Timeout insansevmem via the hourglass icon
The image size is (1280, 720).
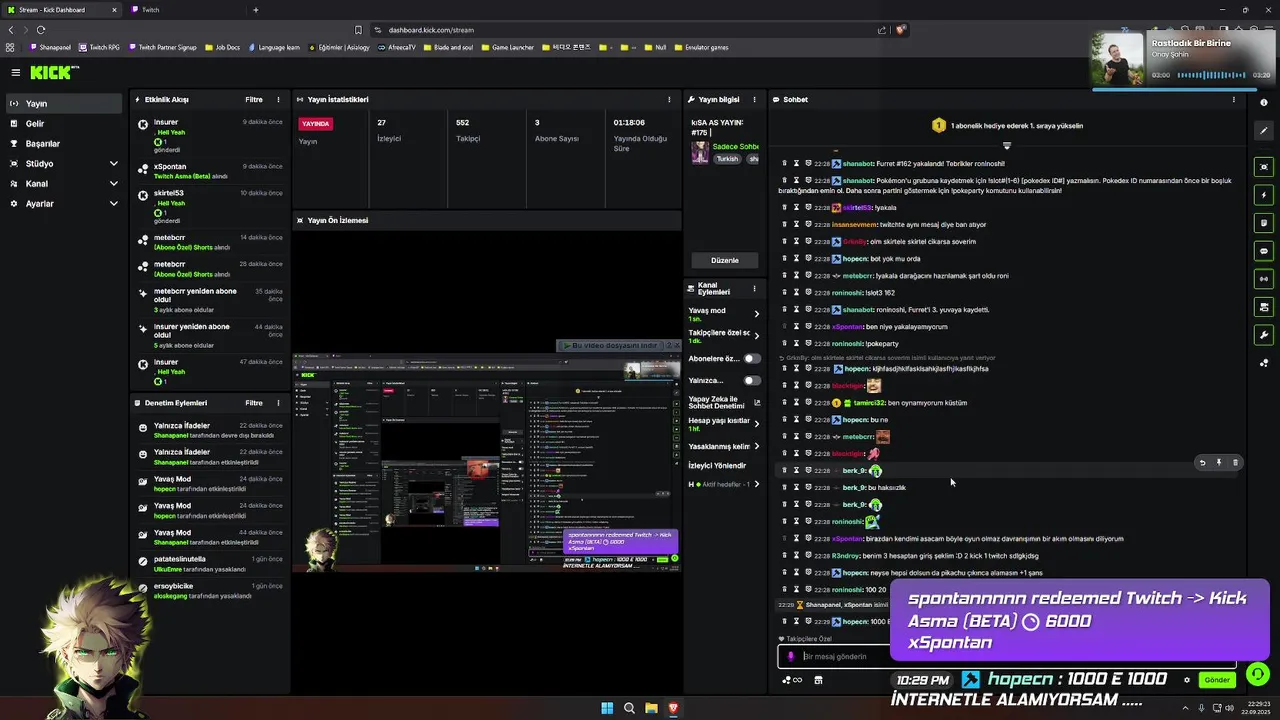796,224
